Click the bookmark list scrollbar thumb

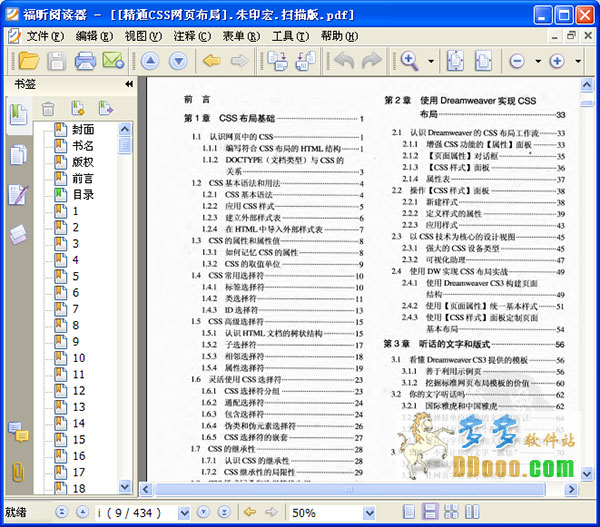(x=124, y=145)
